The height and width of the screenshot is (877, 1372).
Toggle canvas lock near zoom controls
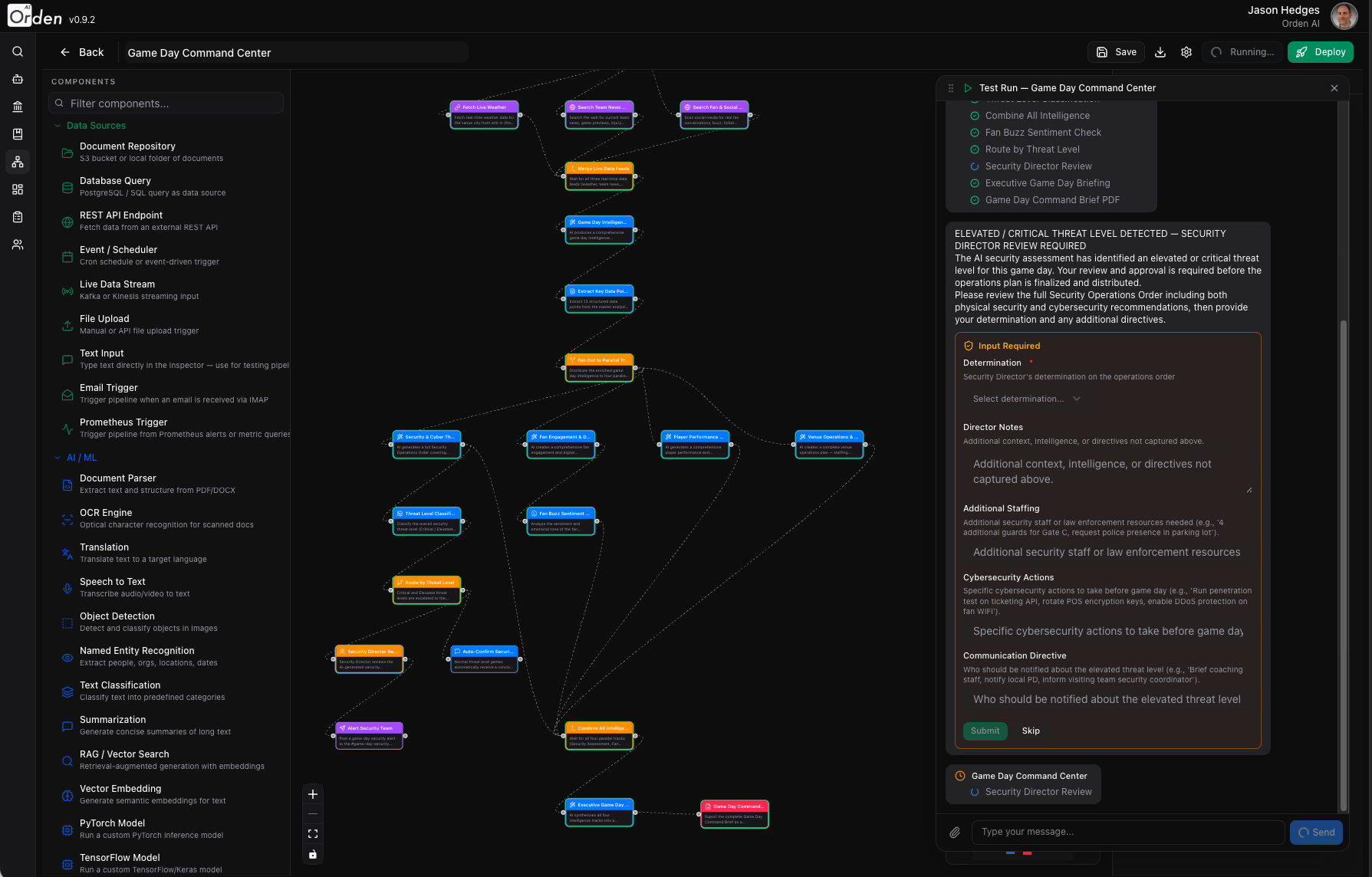point(312,854)
